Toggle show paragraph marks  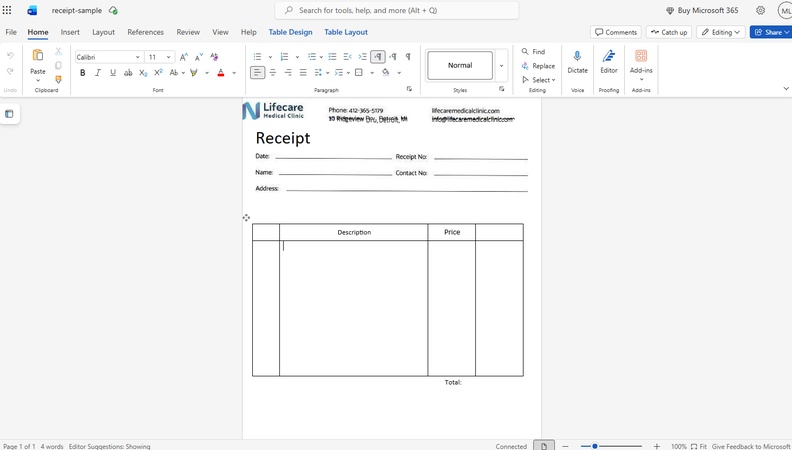pyautogui.click(x=408, y=57)
